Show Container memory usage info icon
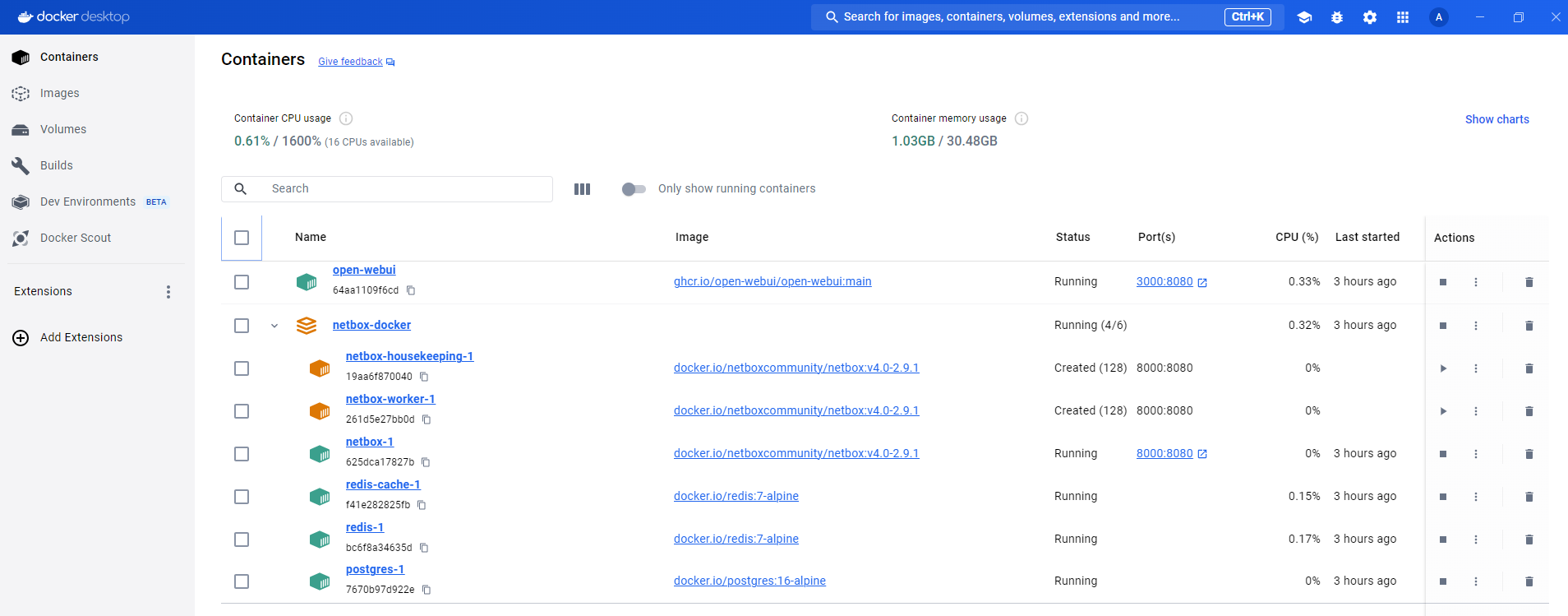The height and width of the screenshot is (616, 1568). (1022, 118)
